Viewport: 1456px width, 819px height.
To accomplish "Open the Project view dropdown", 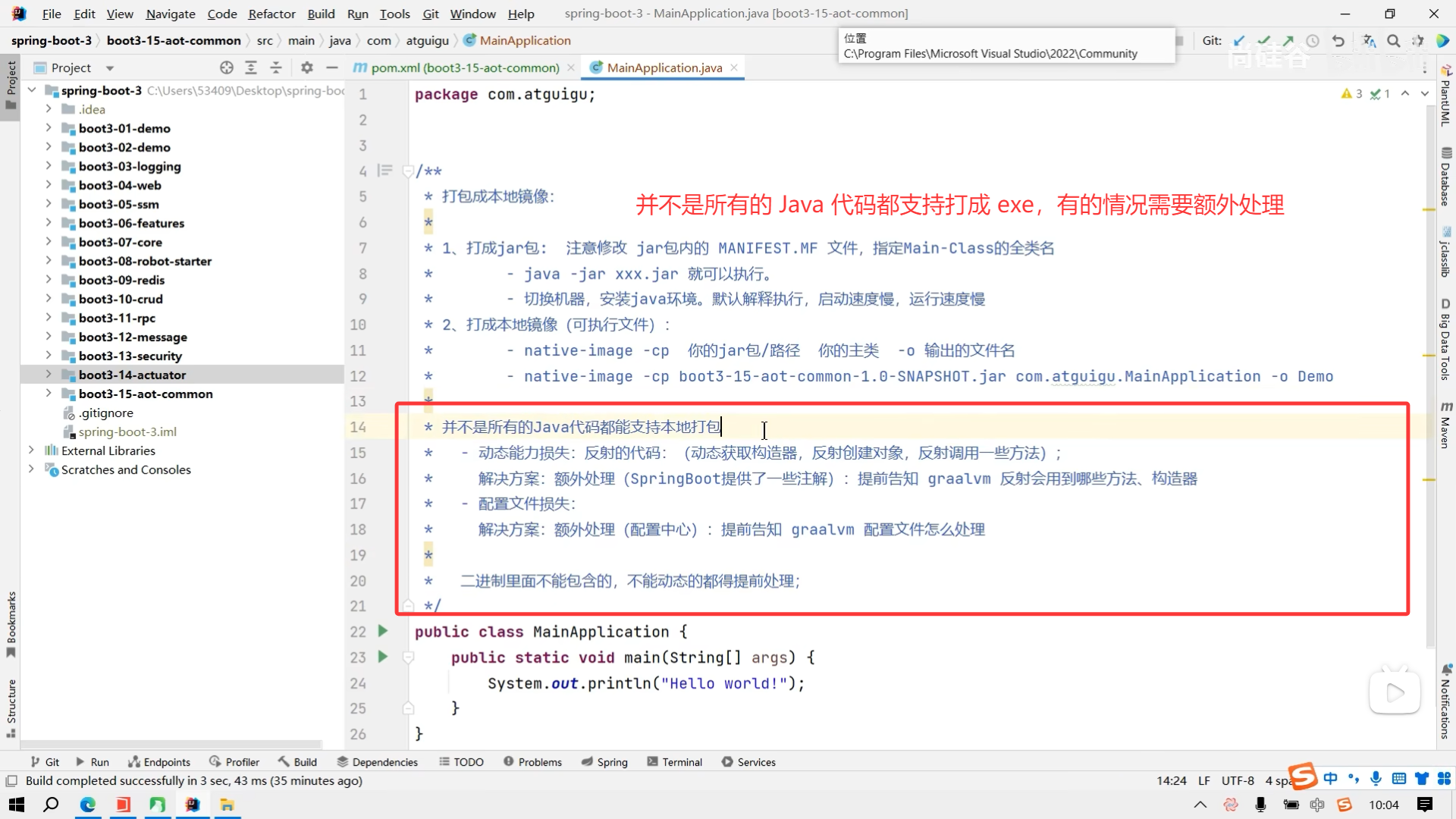I will (110, 68).
